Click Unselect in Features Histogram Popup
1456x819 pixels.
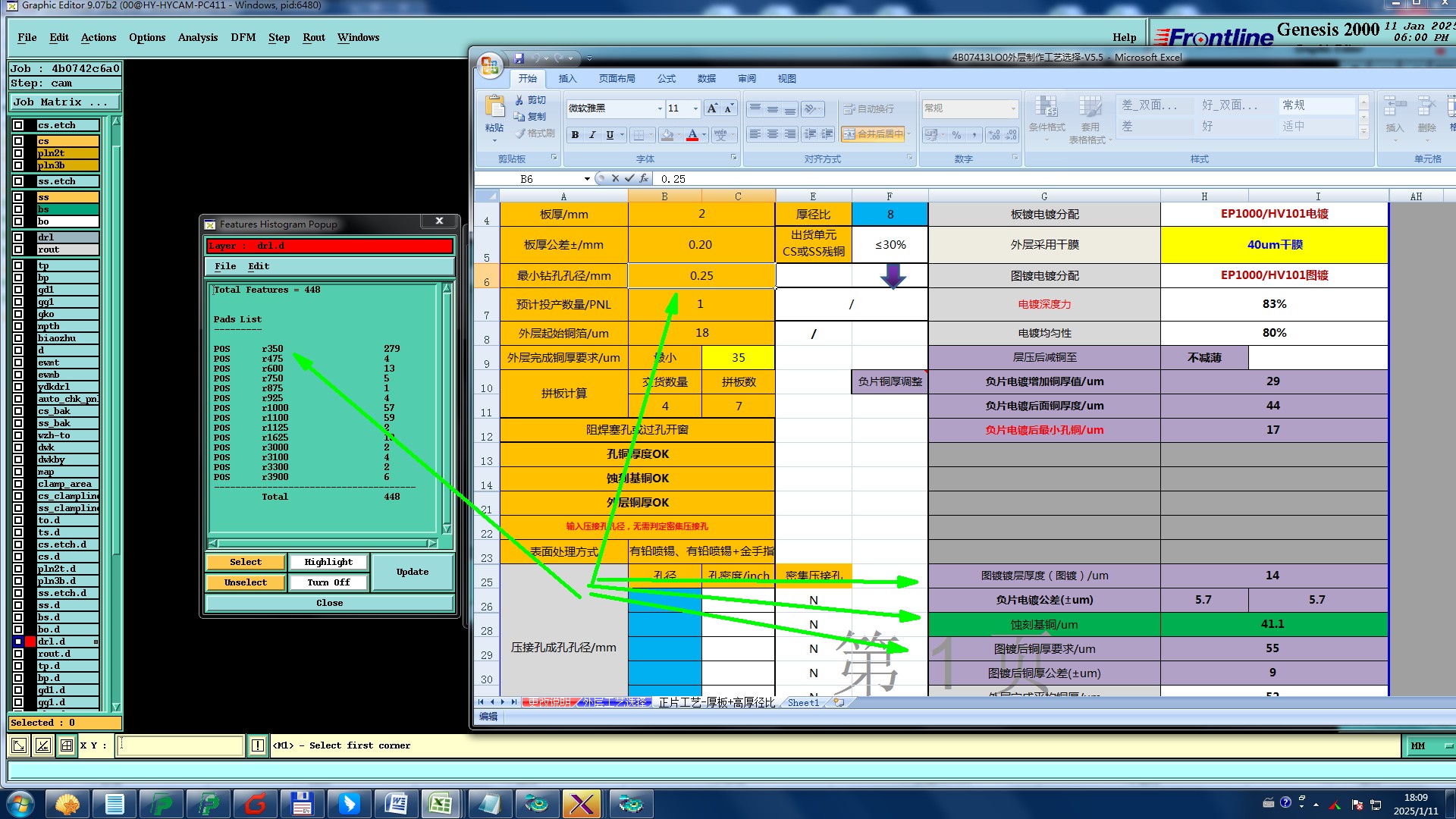coord(246,582)
